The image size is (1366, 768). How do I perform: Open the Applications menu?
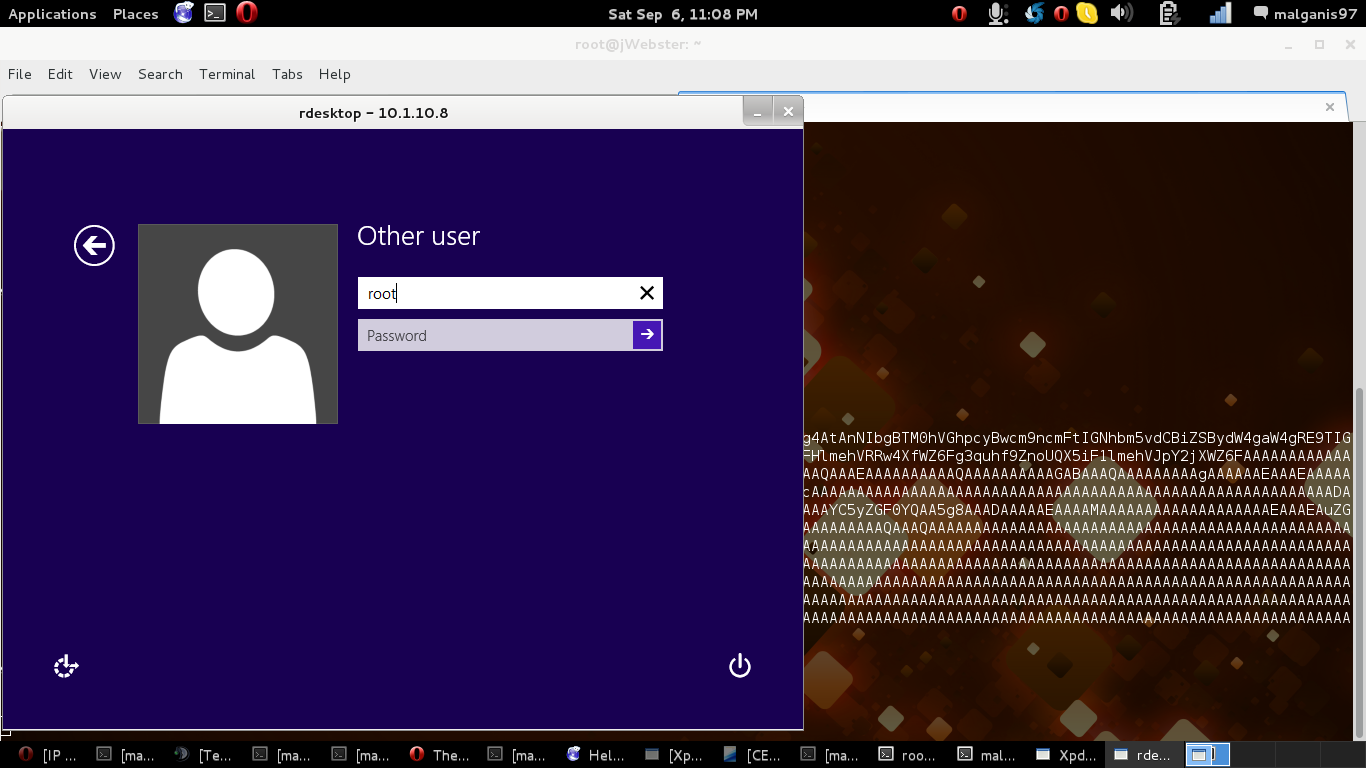52,14
